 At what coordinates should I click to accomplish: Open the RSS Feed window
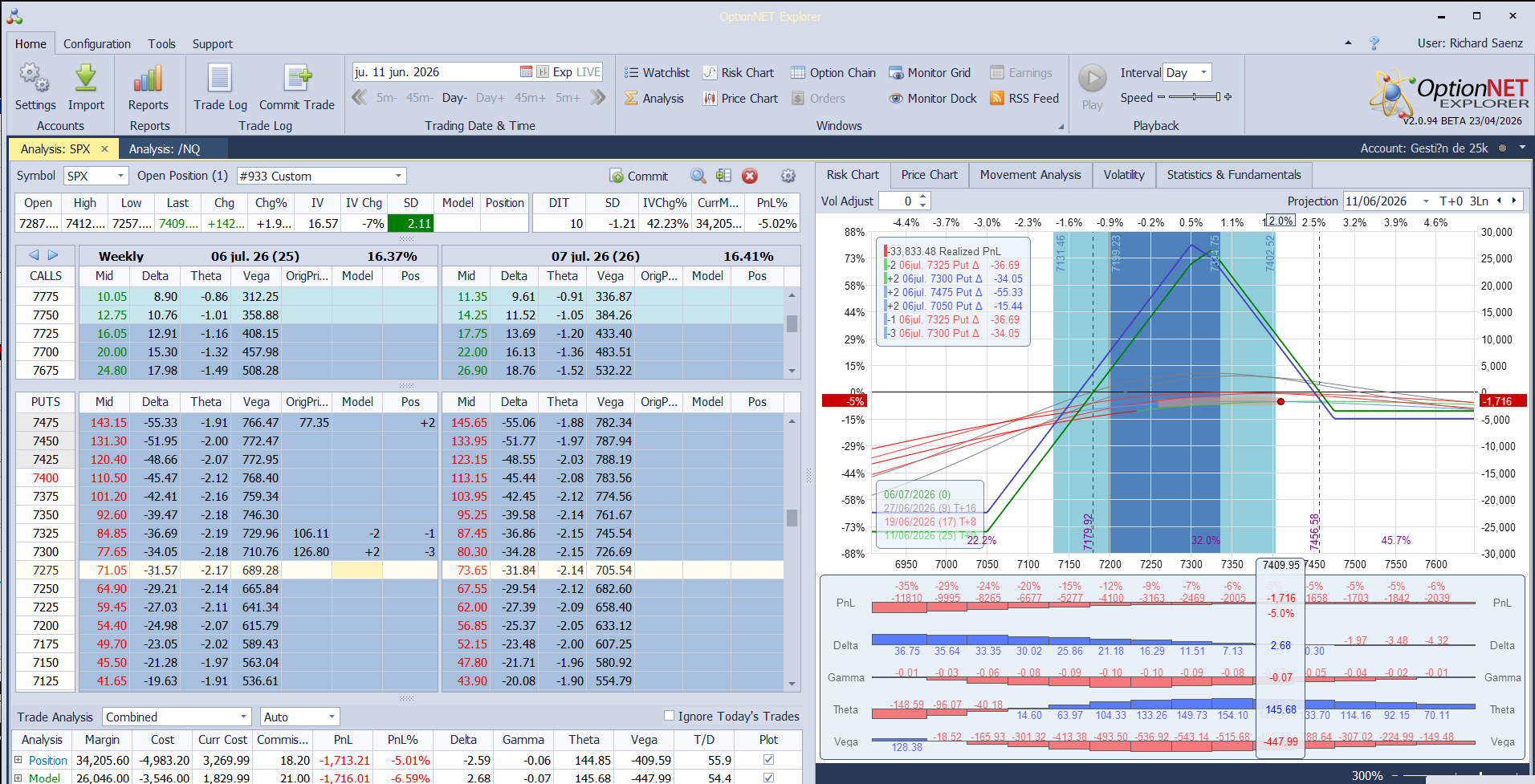(x=1024, y=98)
